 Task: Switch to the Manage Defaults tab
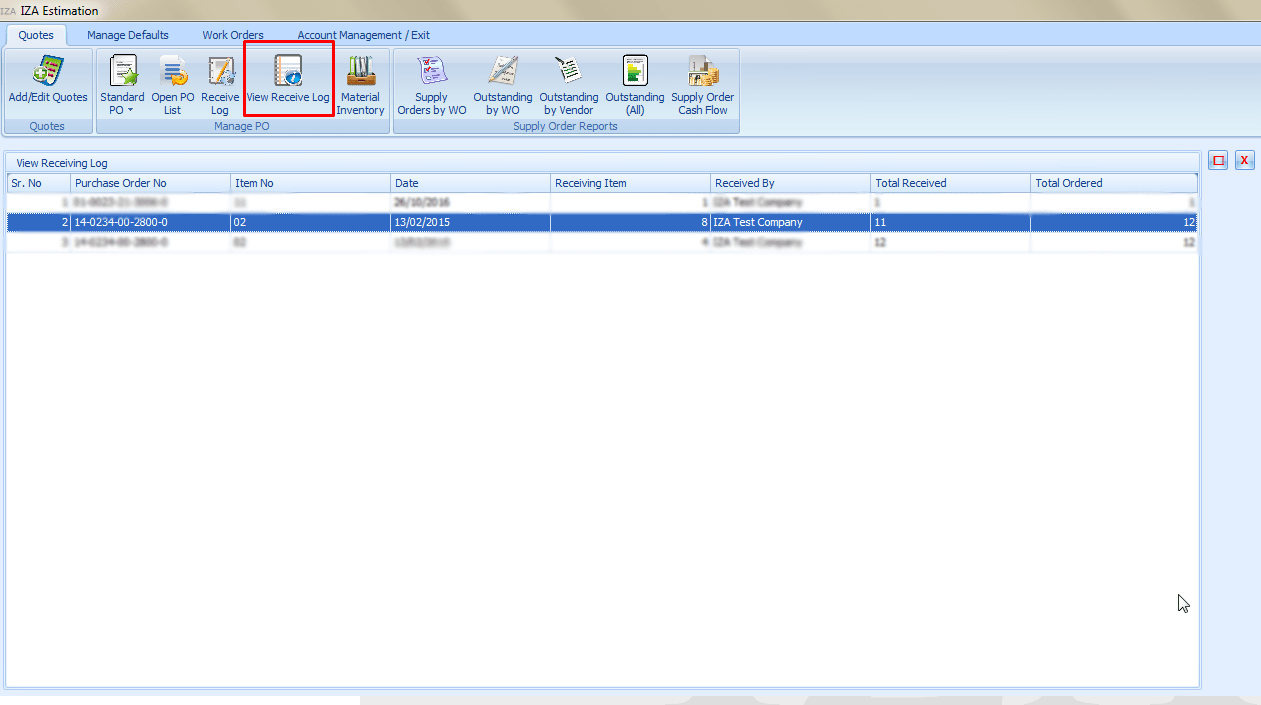coord(128,35)
